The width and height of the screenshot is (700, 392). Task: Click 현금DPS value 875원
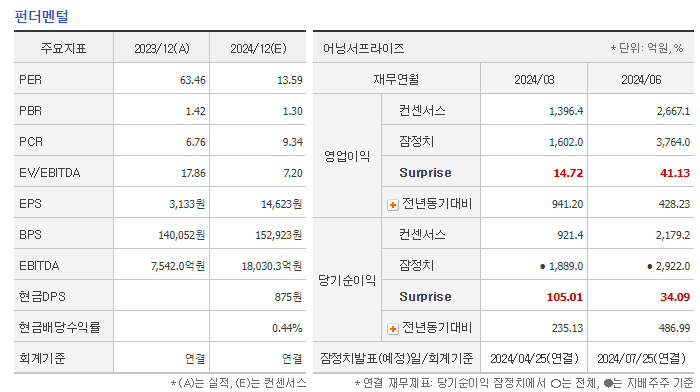(x=288, y=297)
